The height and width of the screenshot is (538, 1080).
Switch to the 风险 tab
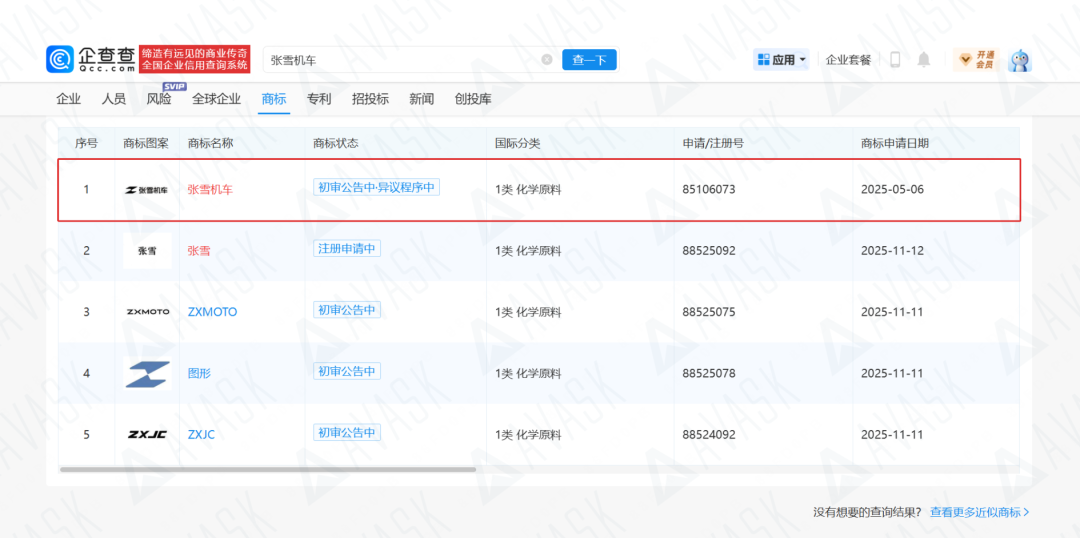click(x=159, y=99)
